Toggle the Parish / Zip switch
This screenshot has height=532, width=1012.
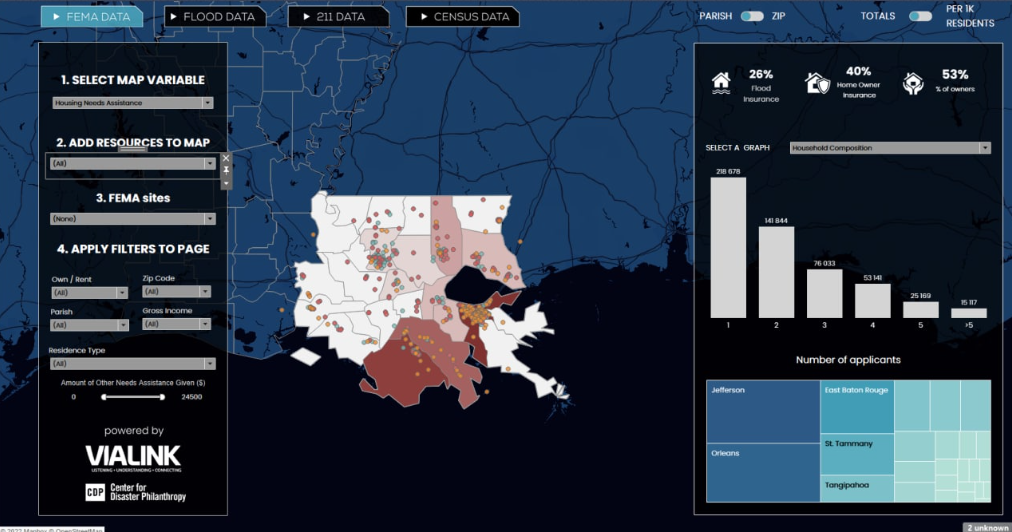tap(752, 16)
